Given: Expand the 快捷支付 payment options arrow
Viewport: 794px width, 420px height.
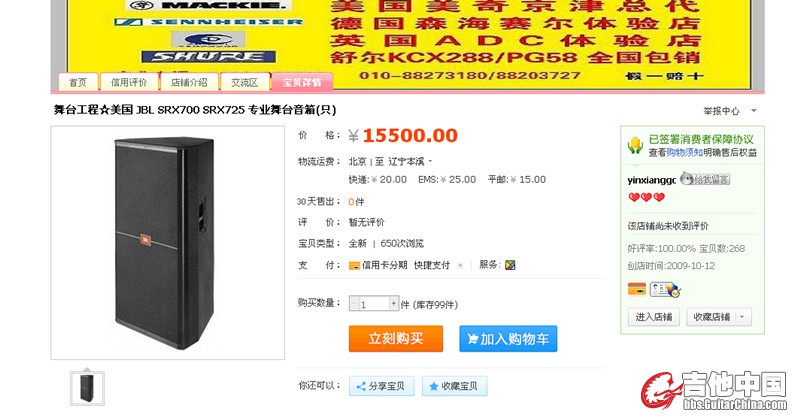Looking at the screenshot, I should pyautogui.click(x=460, y=265).
